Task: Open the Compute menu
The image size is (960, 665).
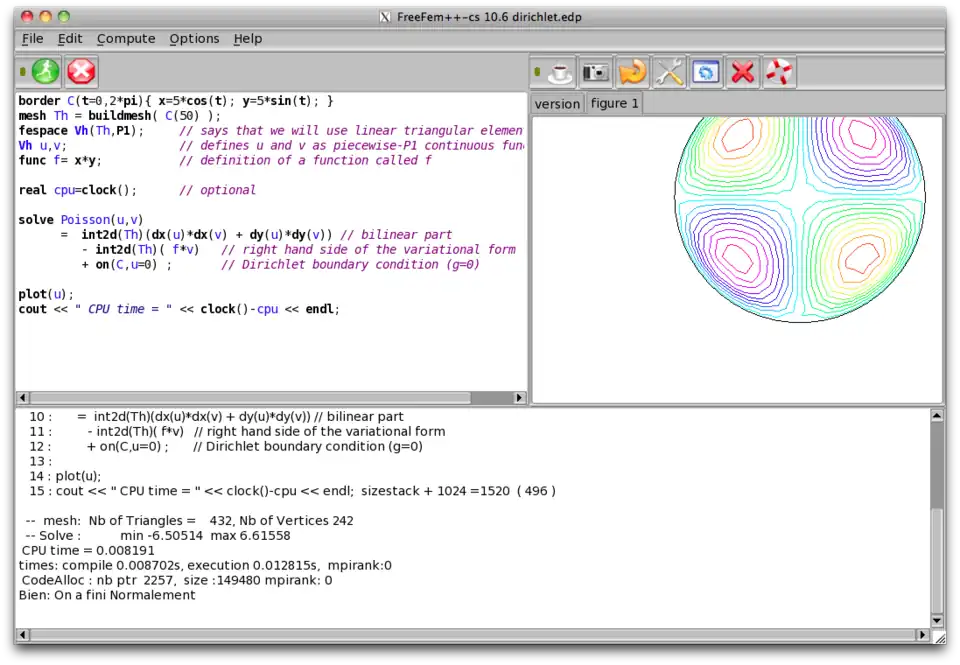Action: click(x=126, y=38)
